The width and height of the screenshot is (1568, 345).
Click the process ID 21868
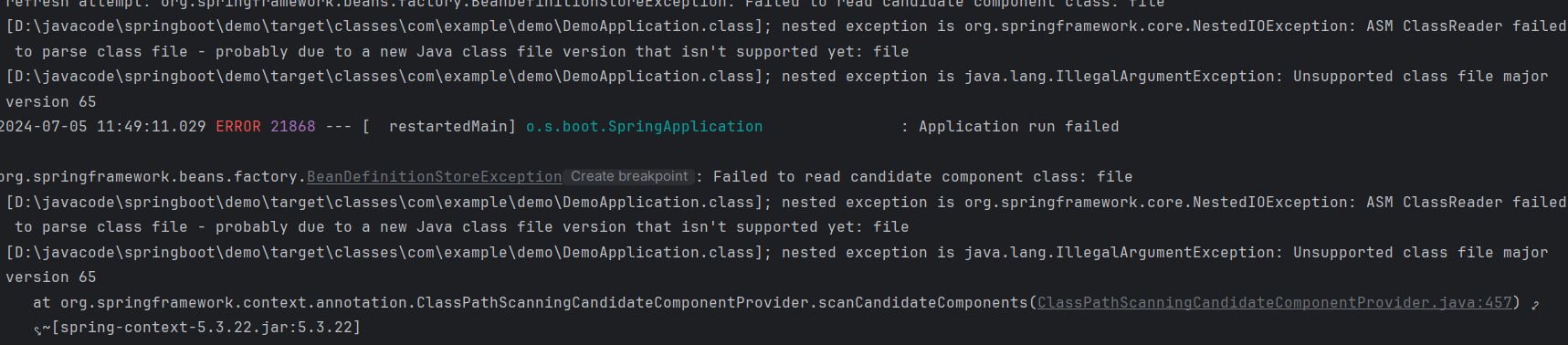point(293,127)
